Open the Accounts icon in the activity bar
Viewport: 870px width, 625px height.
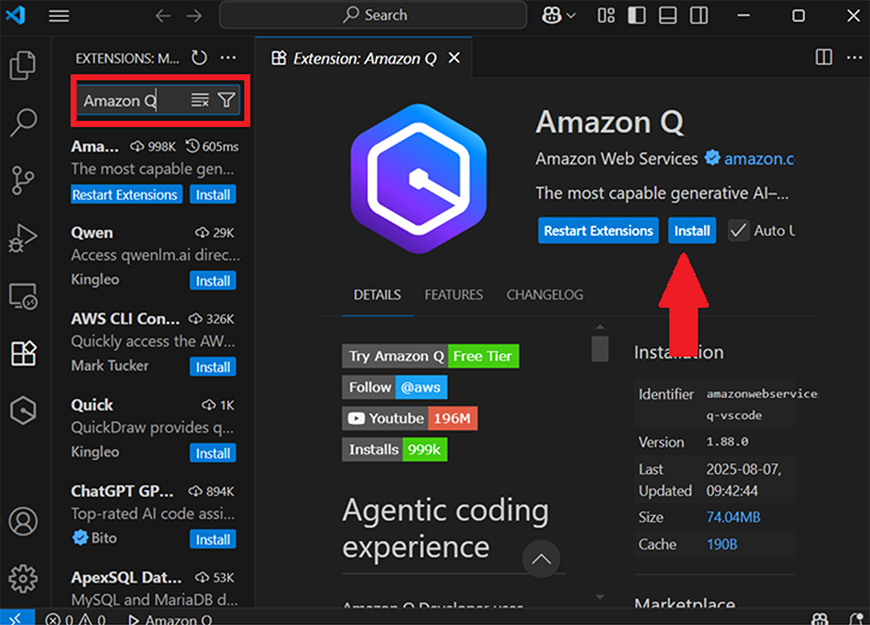click(x=25, y=521)
